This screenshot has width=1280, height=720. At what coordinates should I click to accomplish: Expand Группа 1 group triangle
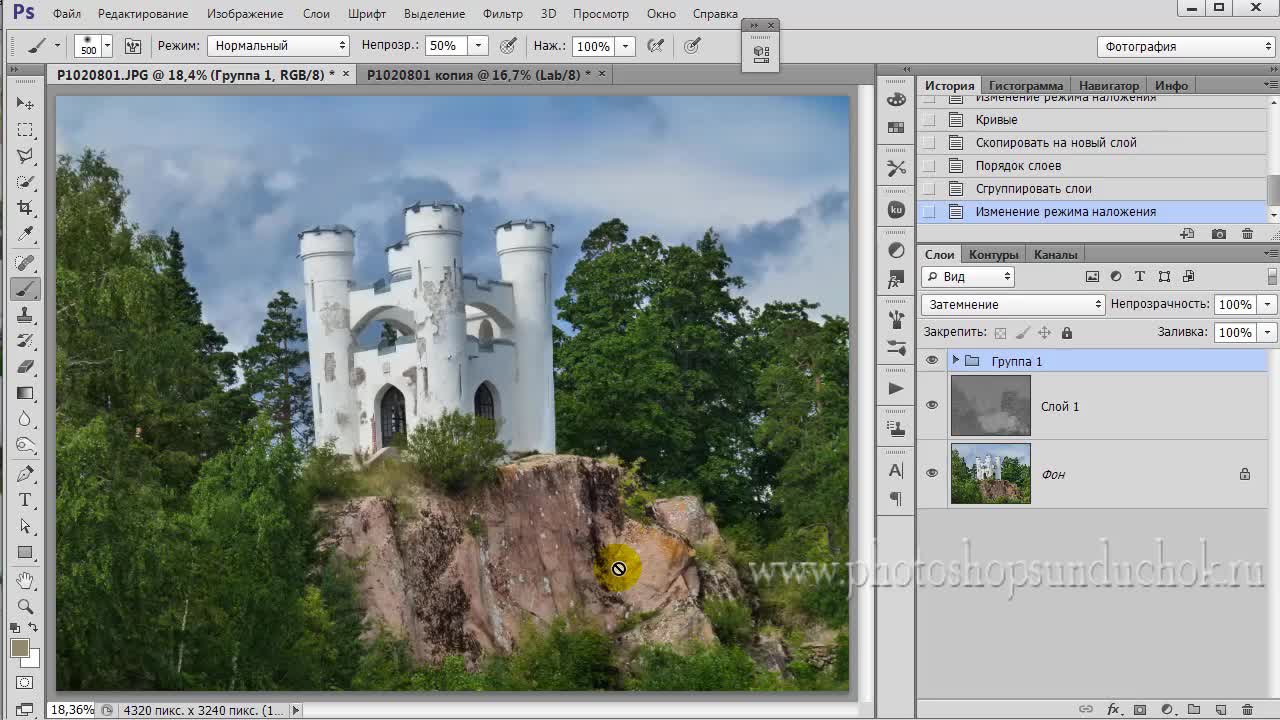956,360
